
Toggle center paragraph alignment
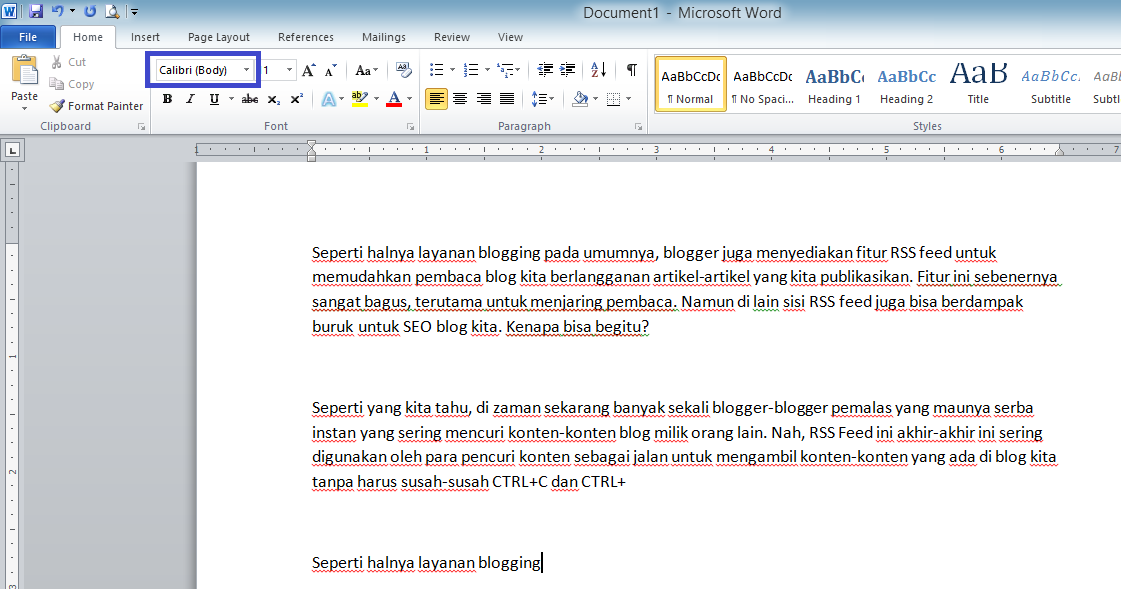coord(460,98)
